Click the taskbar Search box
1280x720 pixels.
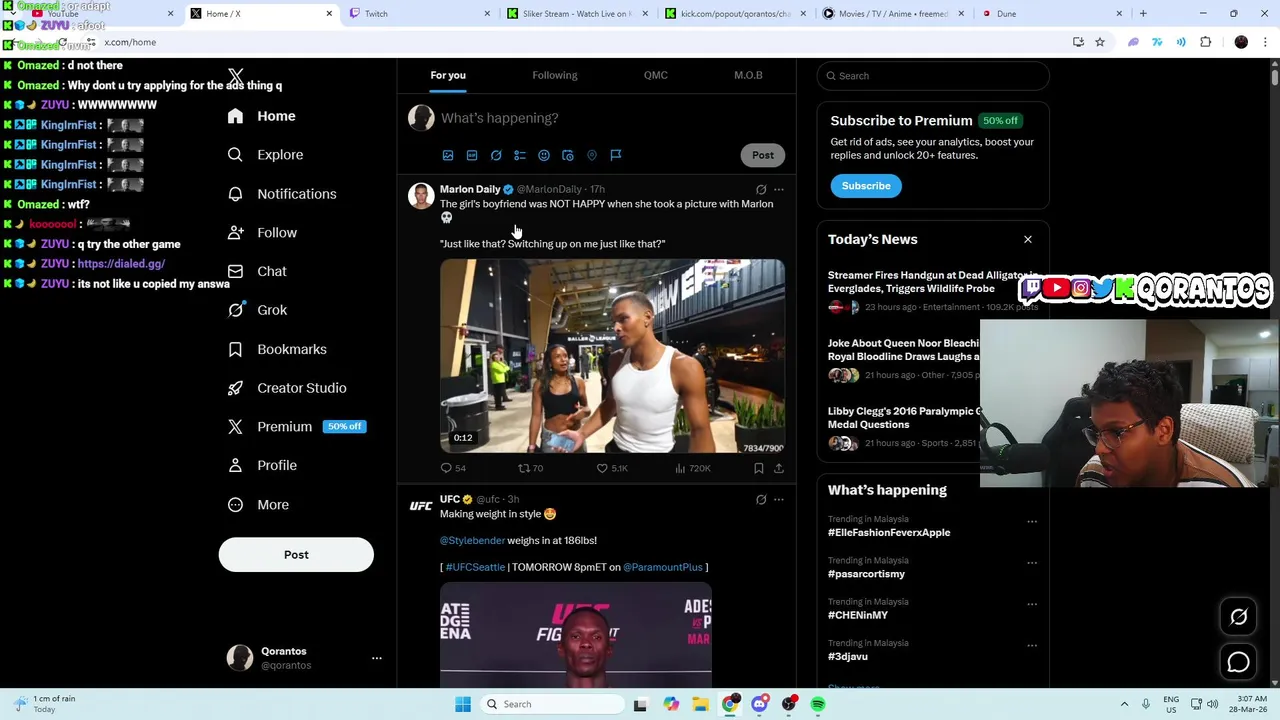point(552,704)
